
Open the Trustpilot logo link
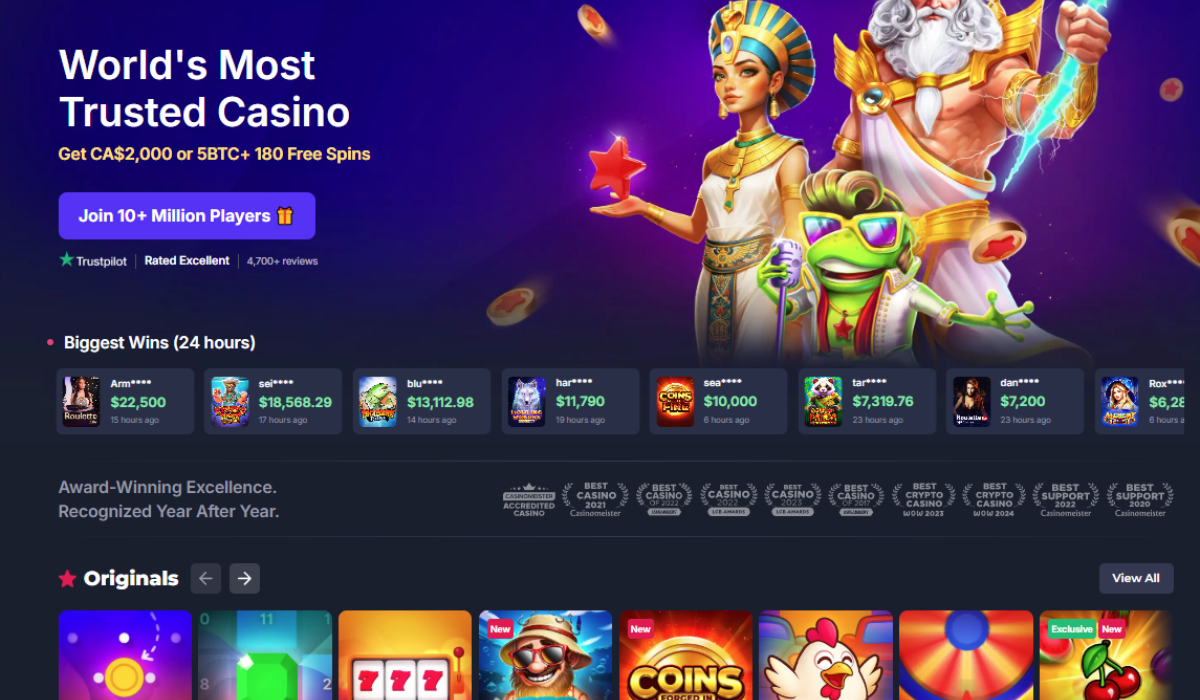pyautogui.click(x=93, y=260)
